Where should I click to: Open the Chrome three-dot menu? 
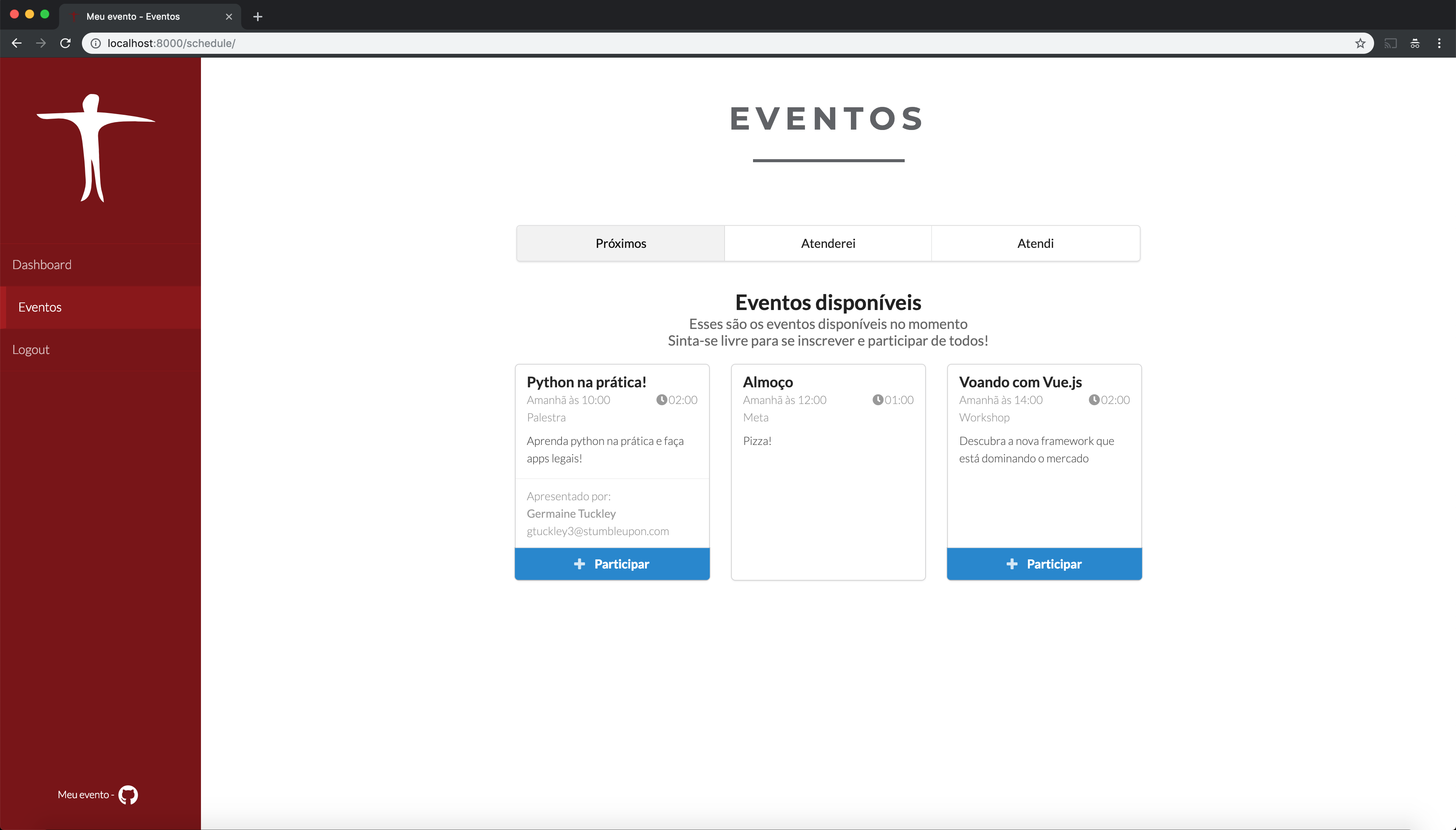click(1439, 43)
